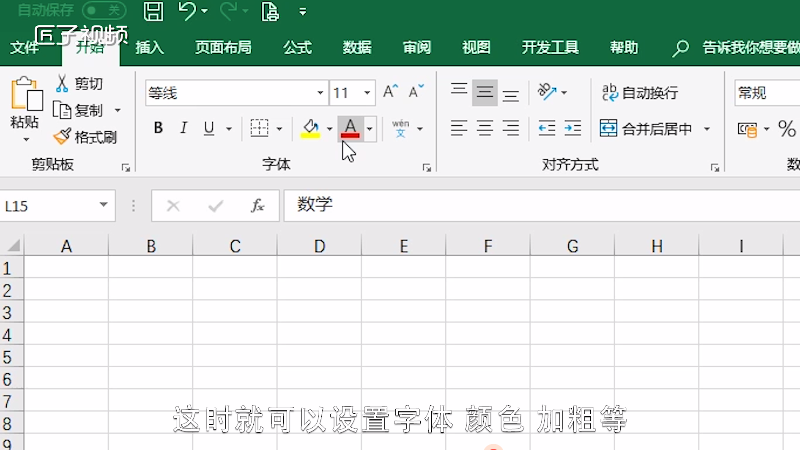
Task: Click the Increase Font Size icon
Action: [x=391, y=93]
